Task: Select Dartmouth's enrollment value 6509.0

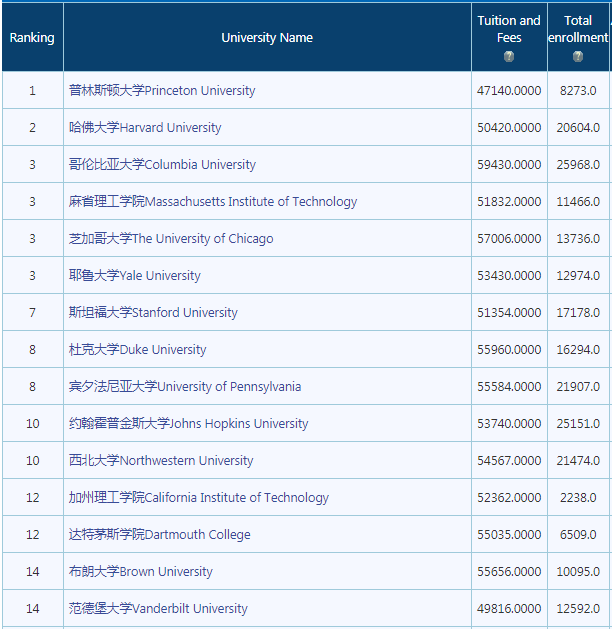Action: point(578,534)
